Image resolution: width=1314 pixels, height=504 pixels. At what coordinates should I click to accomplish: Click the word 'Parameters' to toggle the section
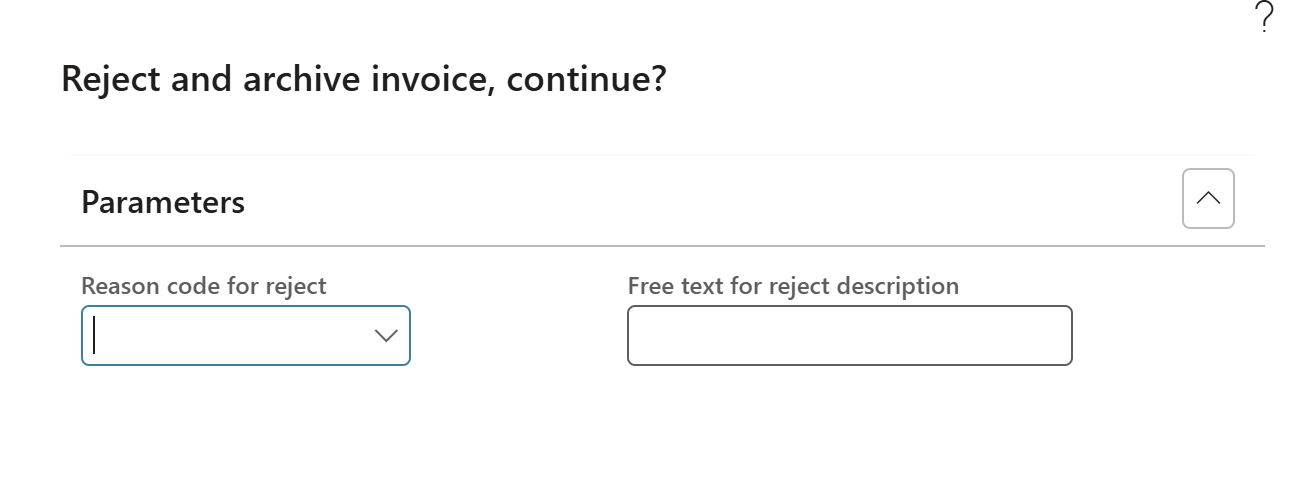[163, 203]
